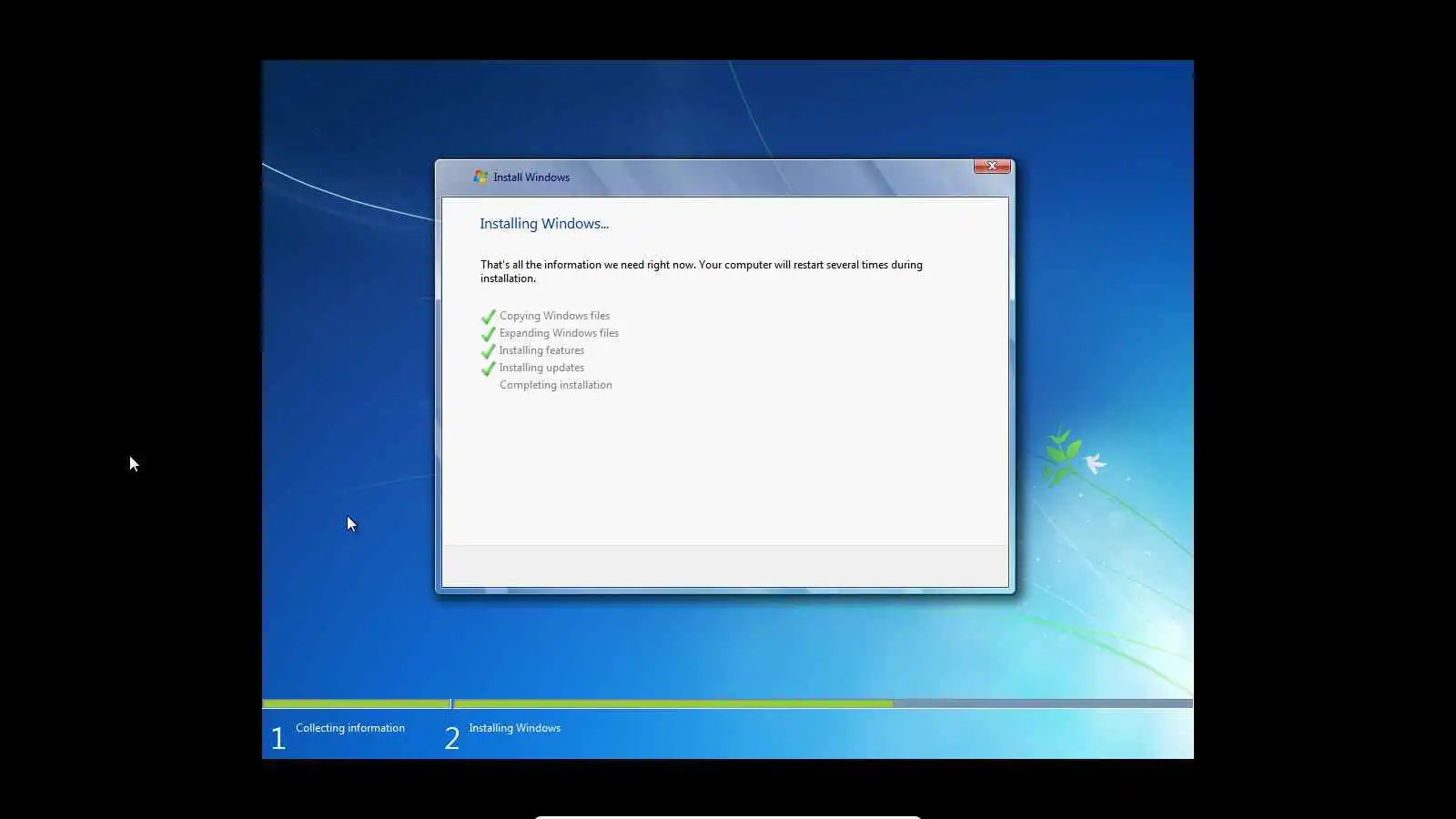Click the checkmark beside Expanding Windows files
The height and width of the screenshot is (819, 1456).
click(x=489, y=334)
